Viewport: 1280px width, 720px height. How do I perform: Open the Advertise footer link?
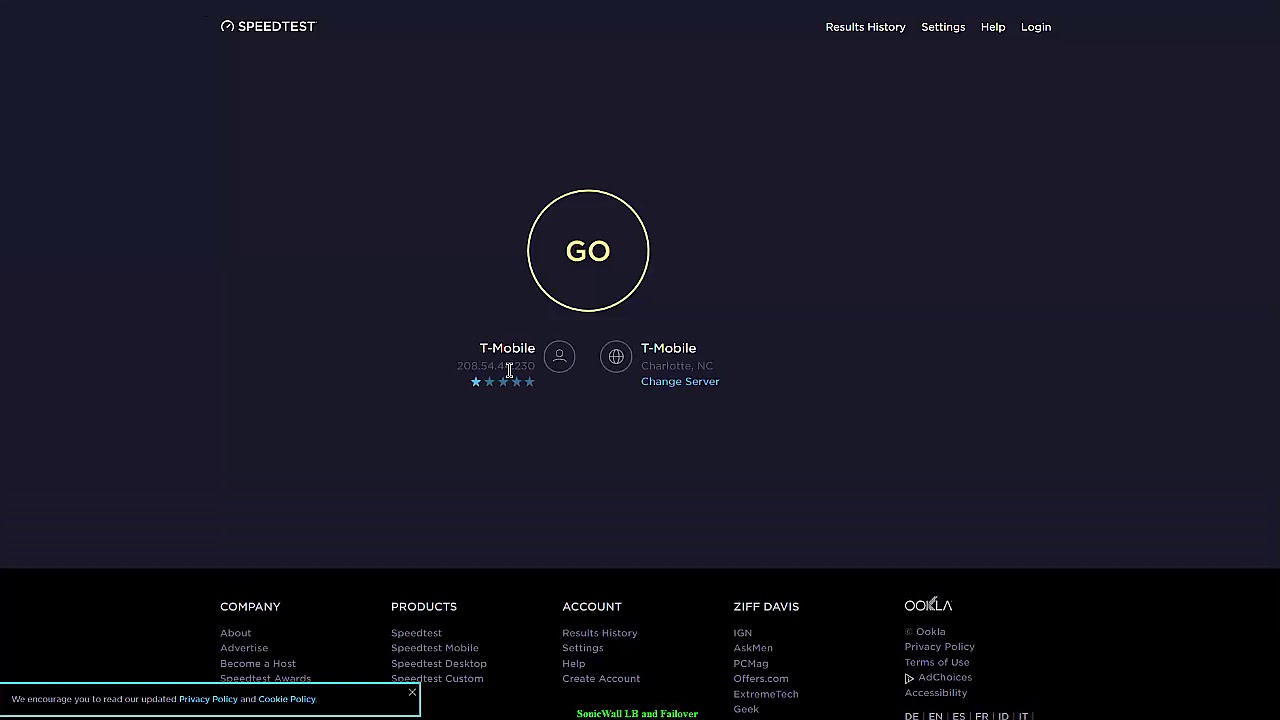(244, 648)
